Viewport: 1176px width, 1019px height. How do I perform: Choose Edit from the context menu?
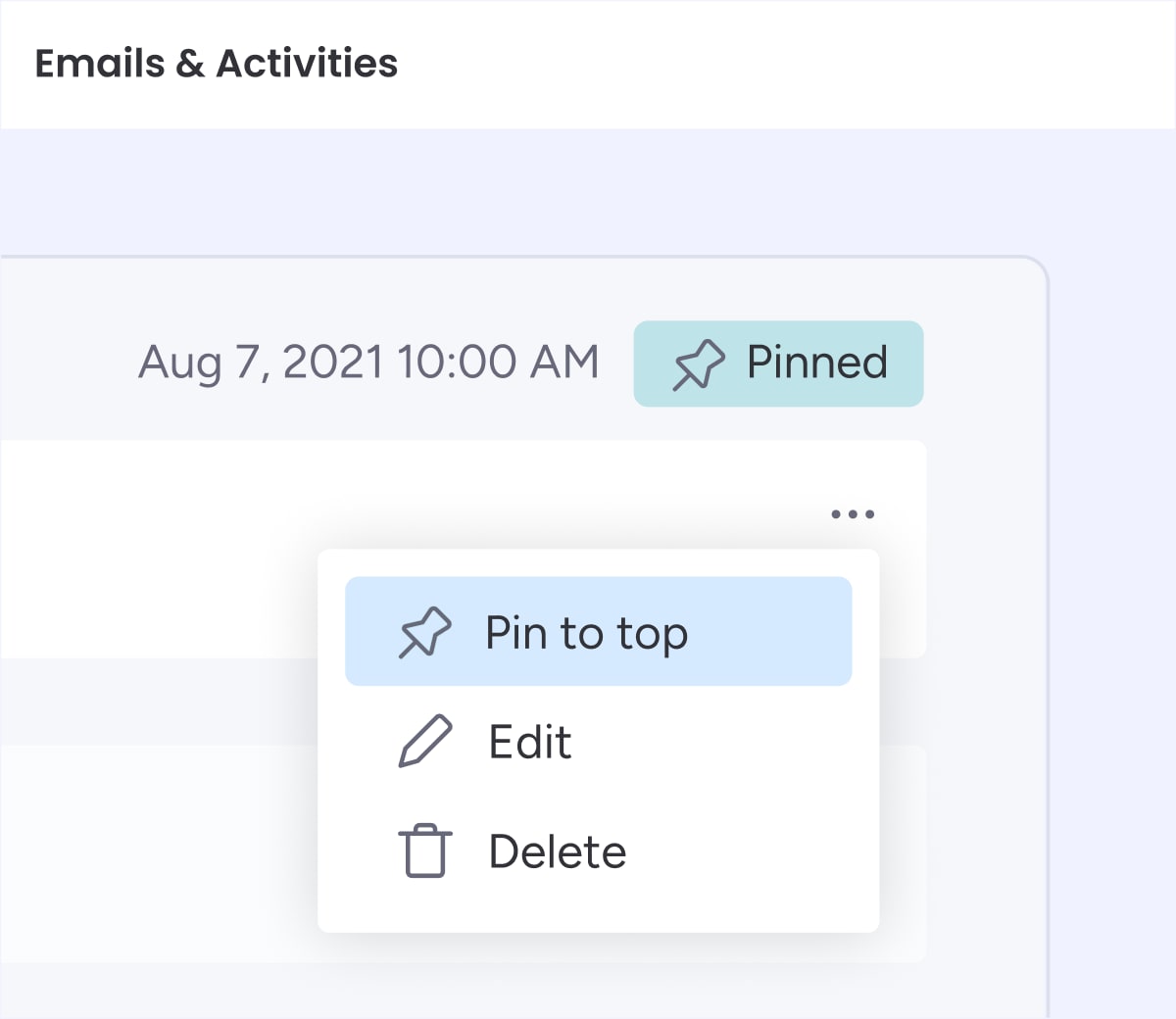point(598,741)
